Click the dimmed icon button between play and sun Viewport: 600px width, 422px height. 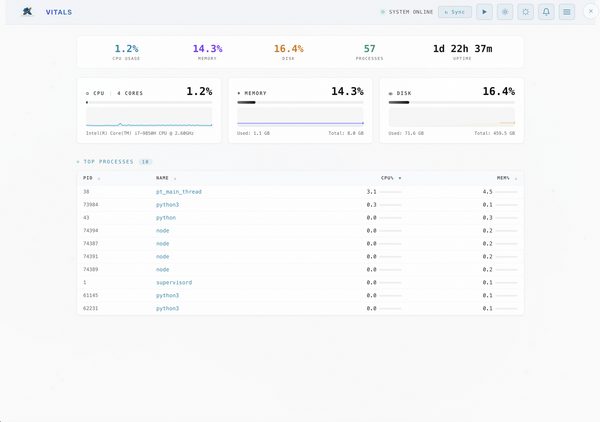tap(505, 12)
